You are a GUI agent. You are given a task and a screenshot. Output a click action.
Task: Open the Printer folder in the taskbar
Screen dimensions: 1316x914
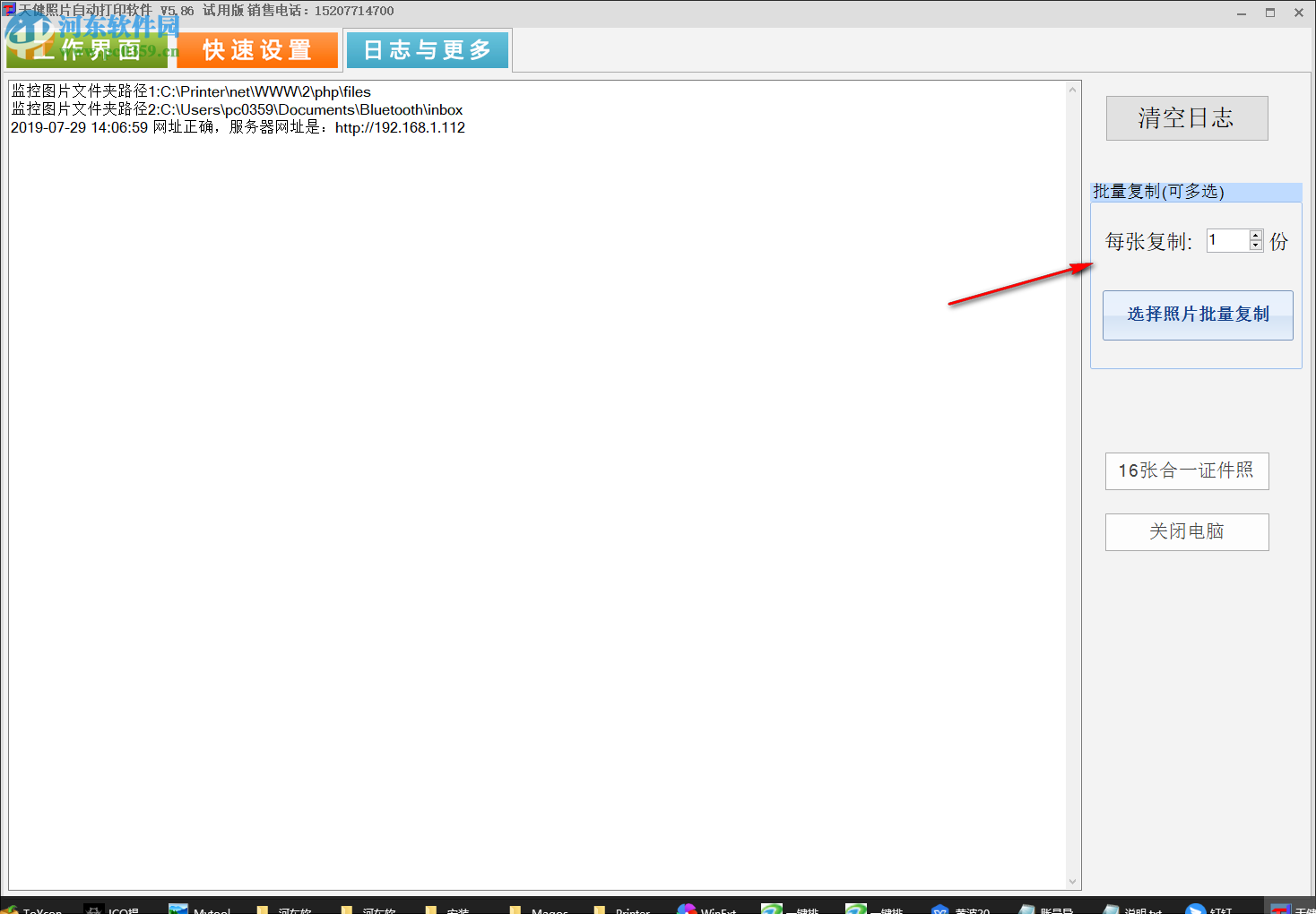coord(622,908)
